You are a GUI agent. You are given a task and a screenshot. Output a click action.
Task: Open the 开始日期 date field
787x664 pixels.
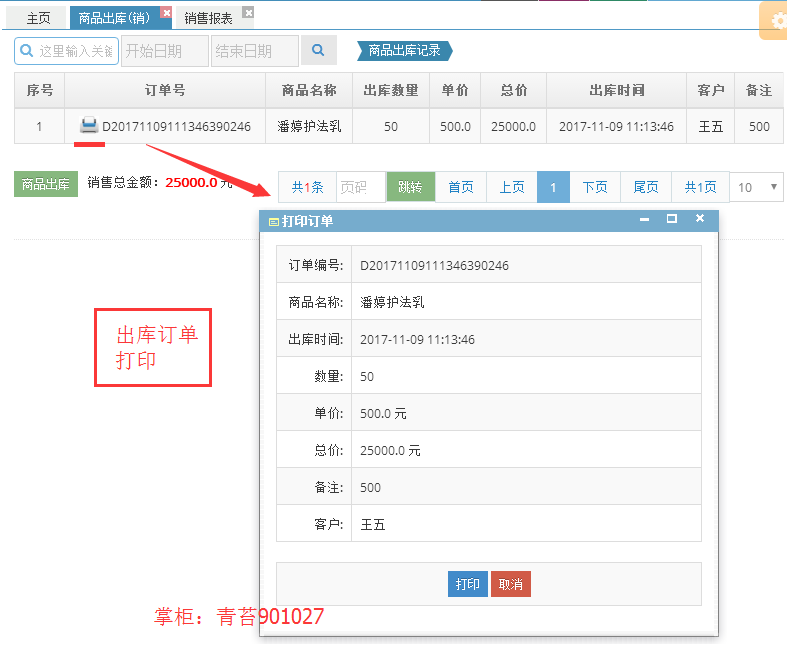tap(165, 51)
